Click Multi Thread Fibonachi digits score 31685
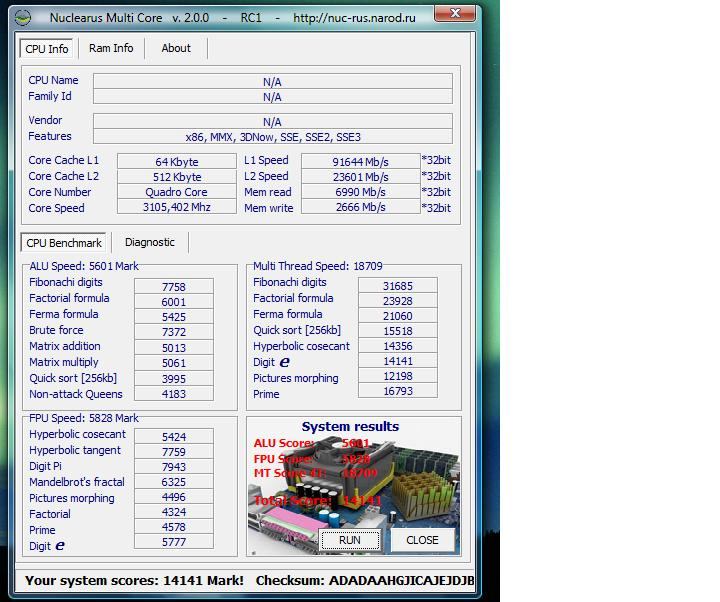720x602 pixels. tap(398, 286)
